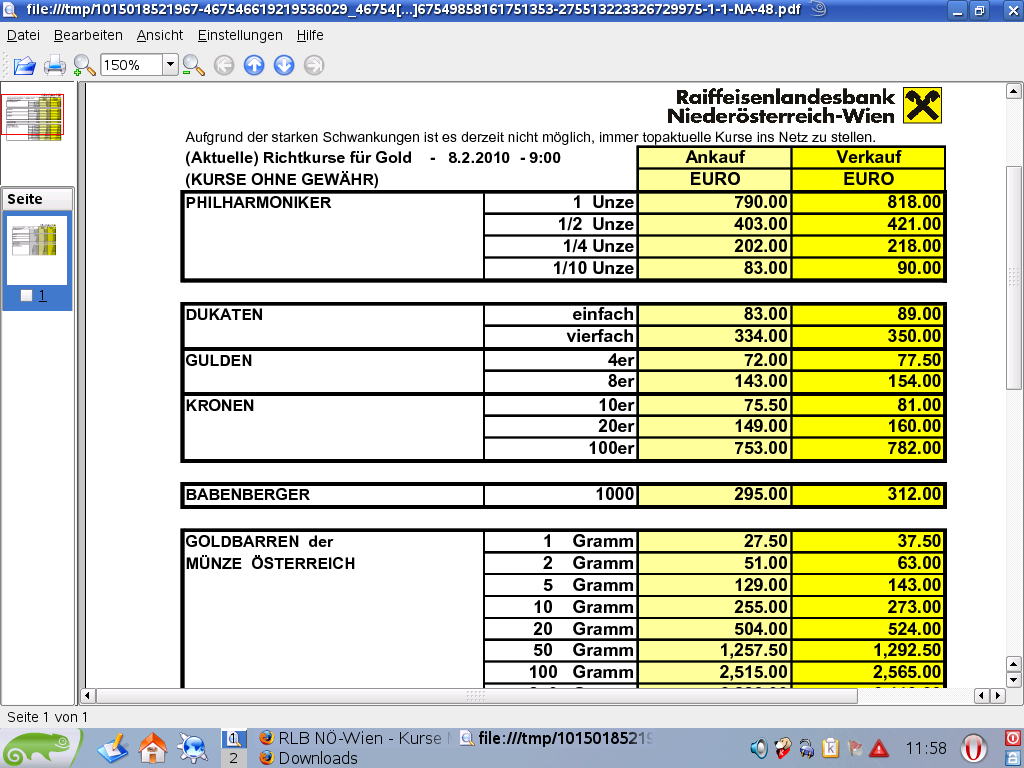
Task: Open the Hilfe menu
Action: point(310,35)
